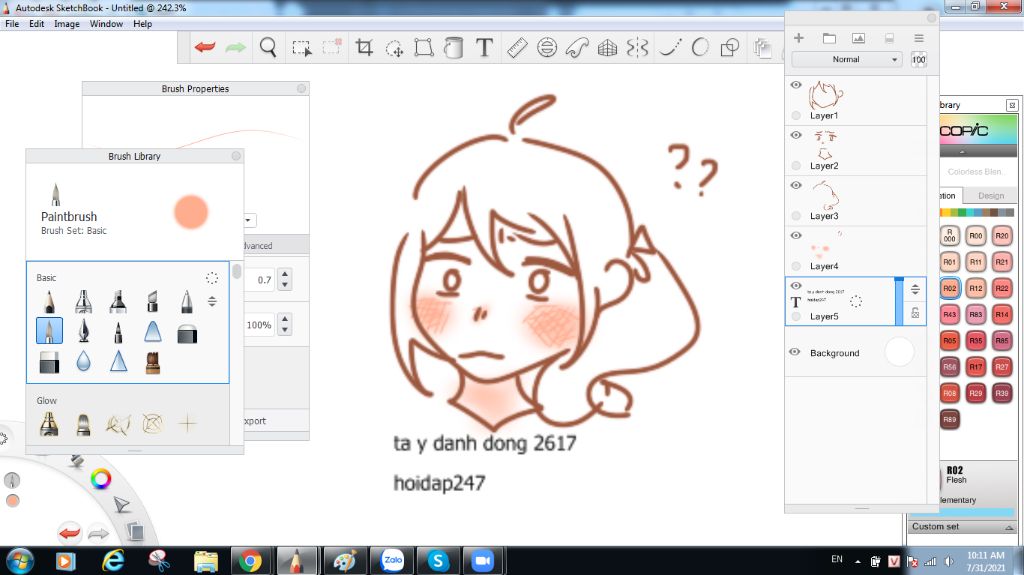Open the Image menu

(x=67, y=24)
